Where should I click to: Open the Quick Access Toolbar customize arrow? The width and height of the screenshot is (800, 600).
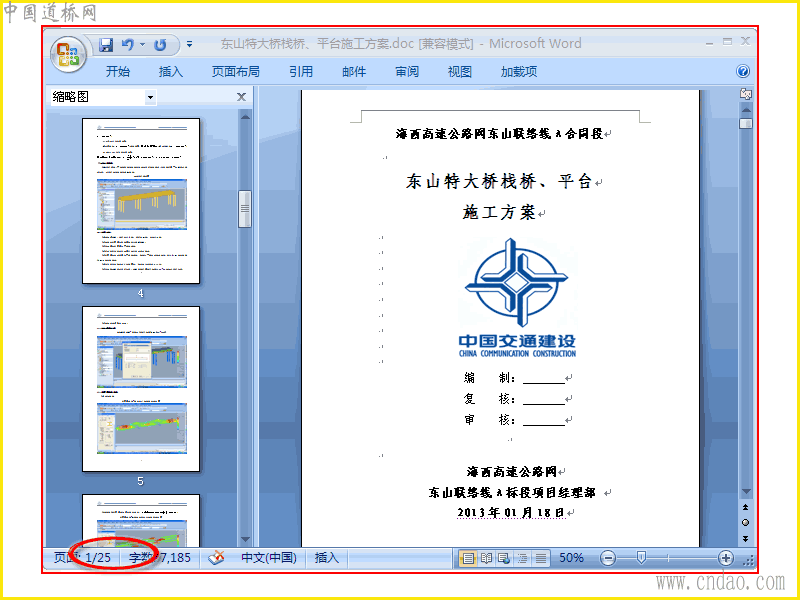tap(189, 45)
